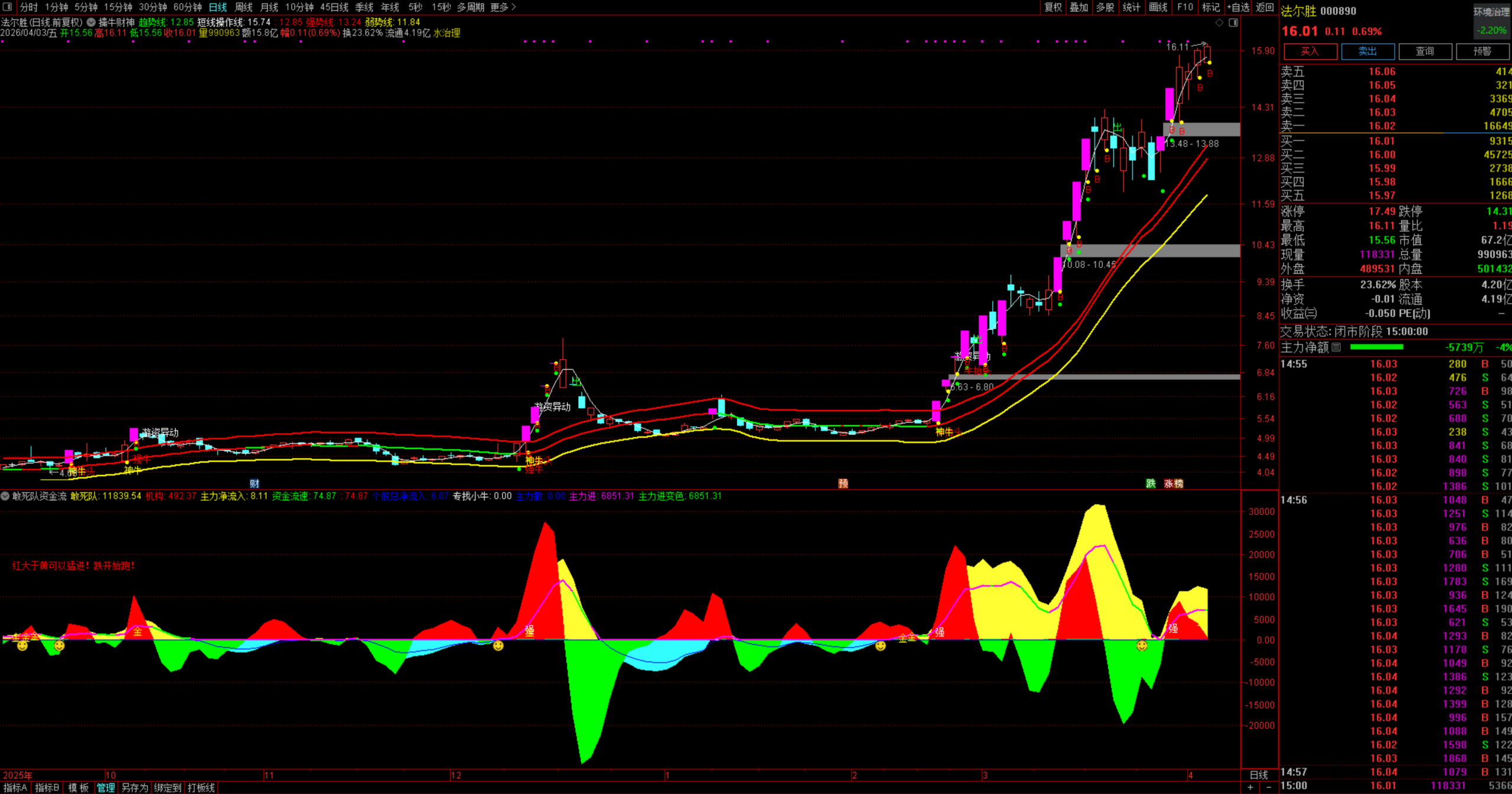Click zoom-in plus icon at chart bottom
This screenshot has height=794, width=1512.
click(1250, 787)
